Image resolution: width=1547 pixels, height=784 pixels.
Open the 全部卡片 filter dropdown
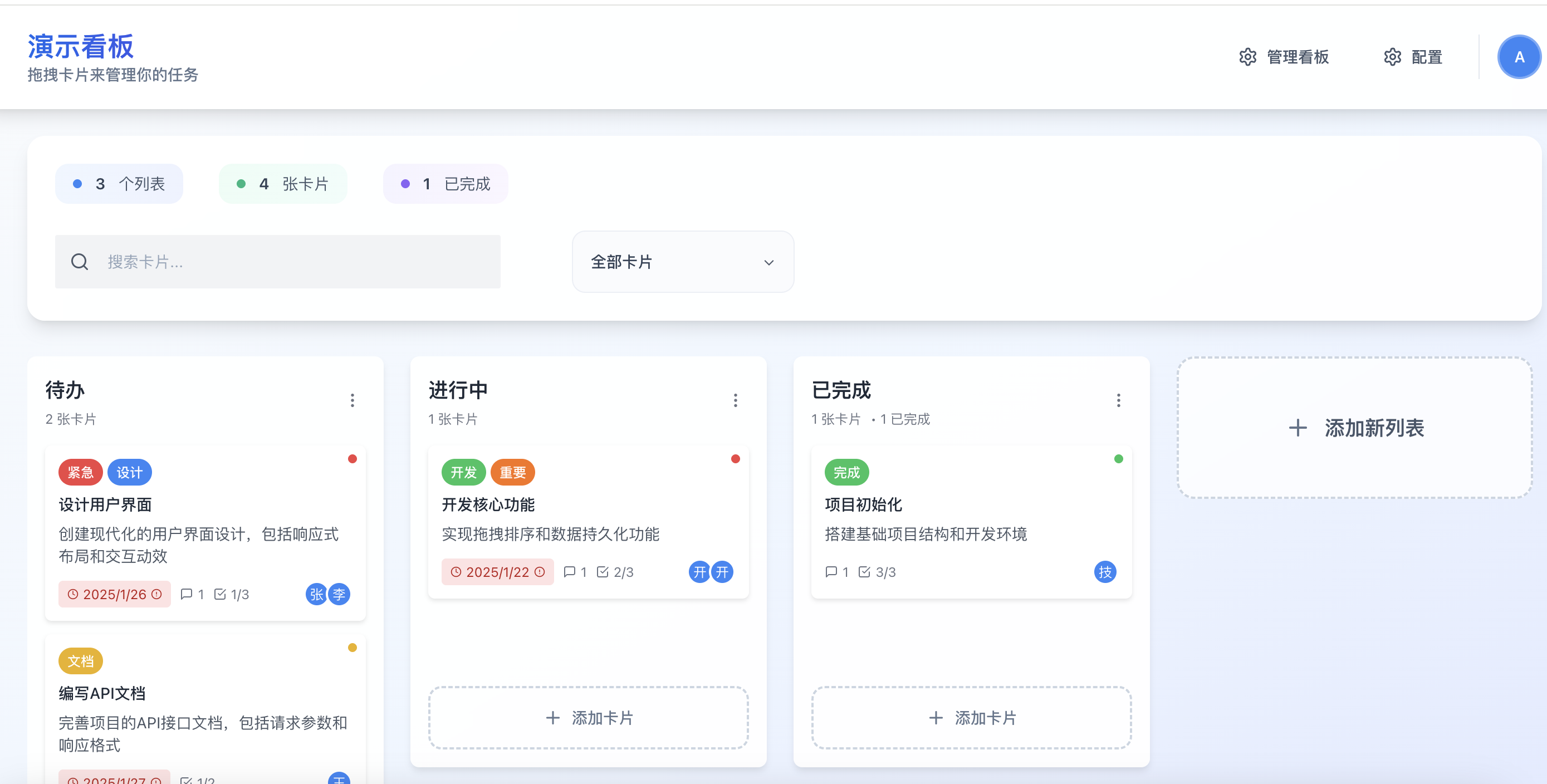pyautogui.click(x=682, y=262)
